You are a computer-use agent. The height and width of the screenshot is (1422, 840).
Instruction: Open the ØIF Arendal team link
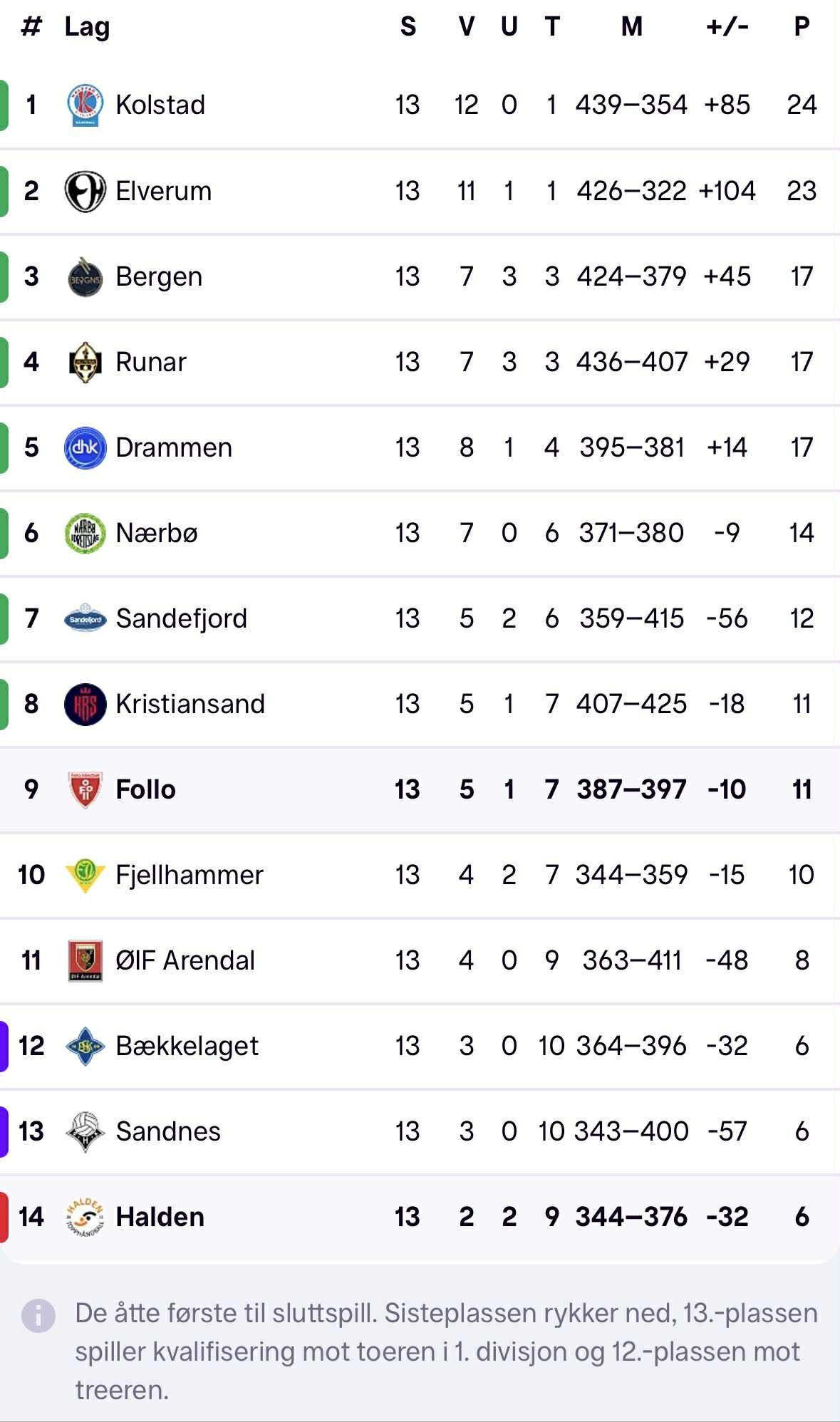click(x=185, y=960)
